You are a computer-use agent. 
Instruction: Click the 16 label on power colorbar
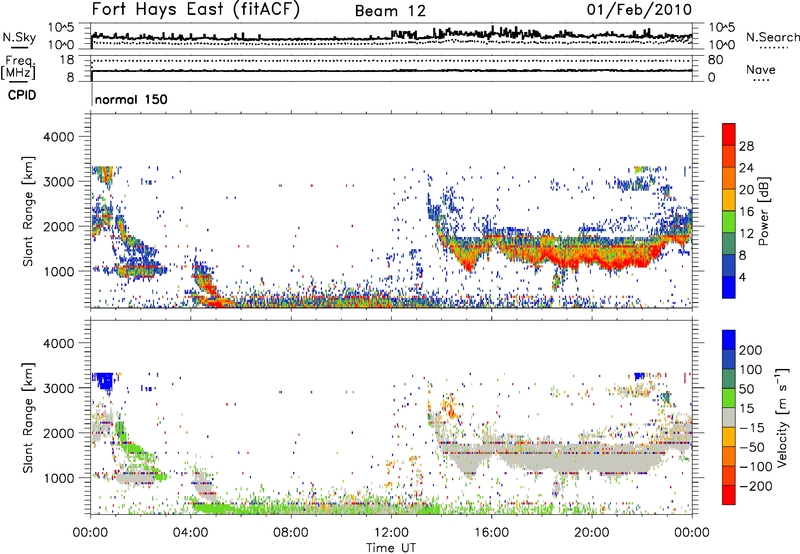pyautogui.click(x=746, y=212)
